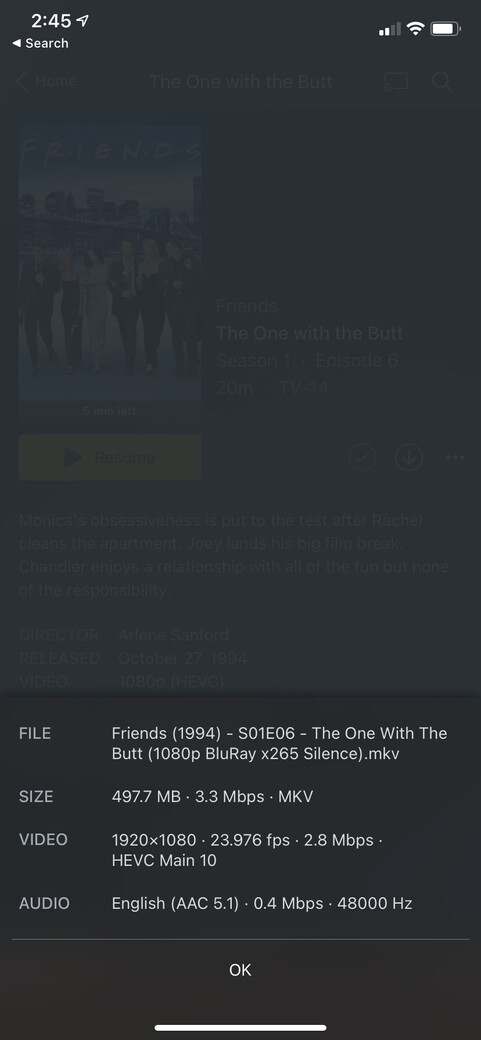Image resolution: width=481 pixels, height=1040 pixels.
Task: Tap the Resume playback button
Action: pos(110,458)
